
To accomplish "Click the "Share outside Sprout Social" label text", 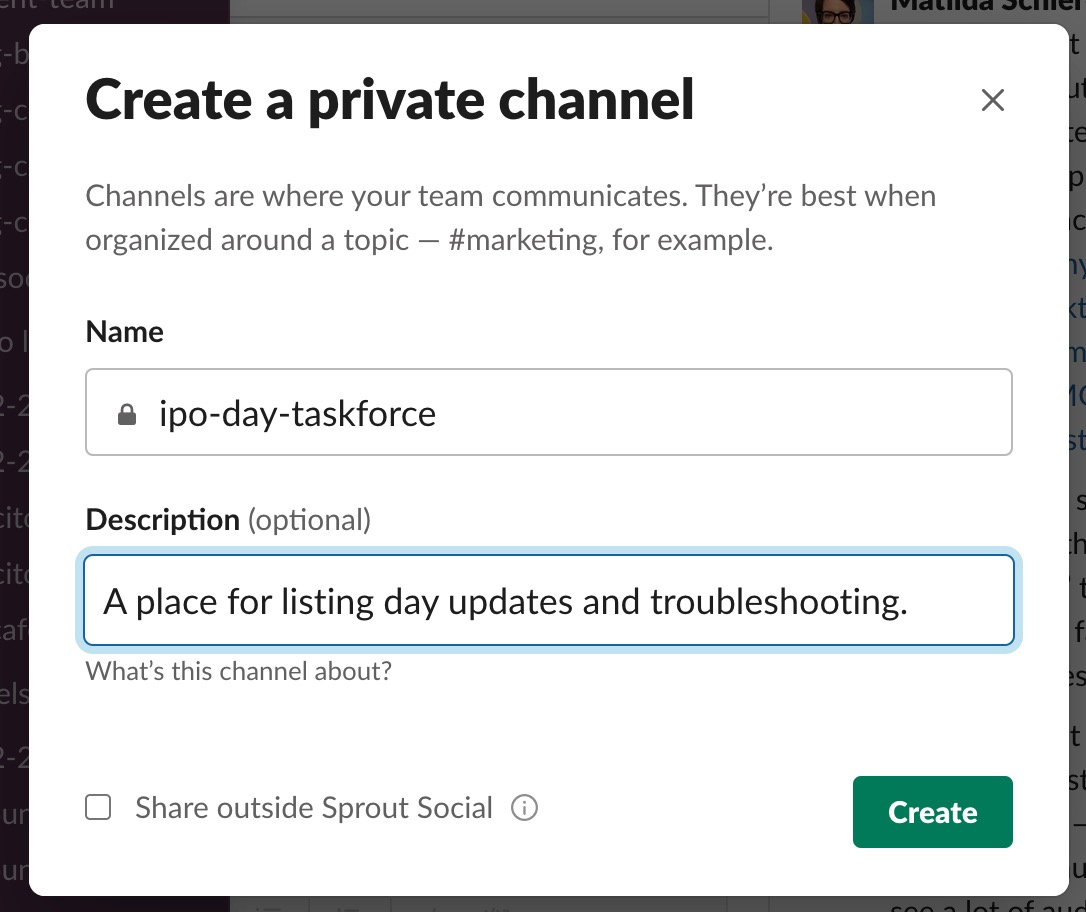I will (x=314, y=808).
